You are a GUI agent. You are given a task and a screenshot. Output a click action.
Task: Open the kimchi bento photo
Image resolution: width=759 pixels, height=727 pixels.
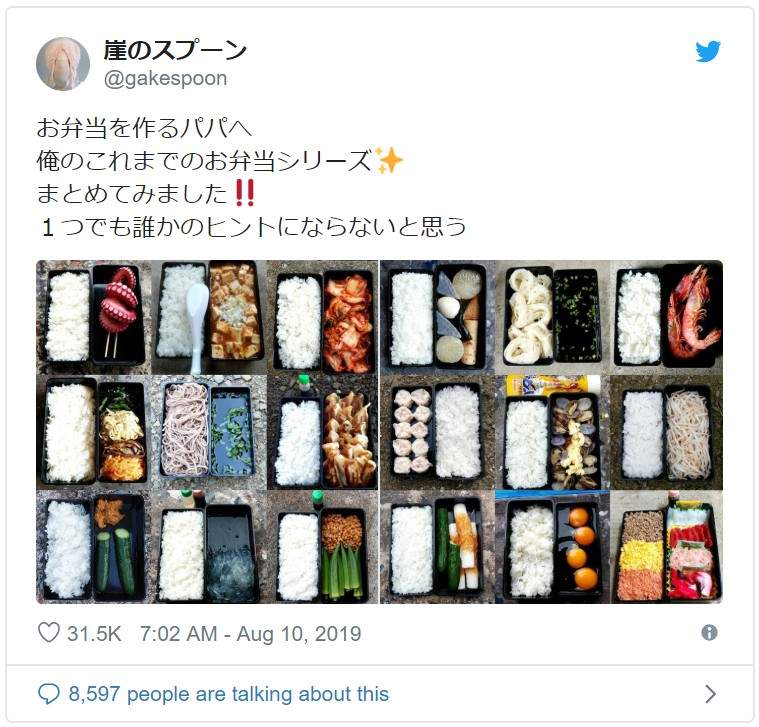[322, 318]
